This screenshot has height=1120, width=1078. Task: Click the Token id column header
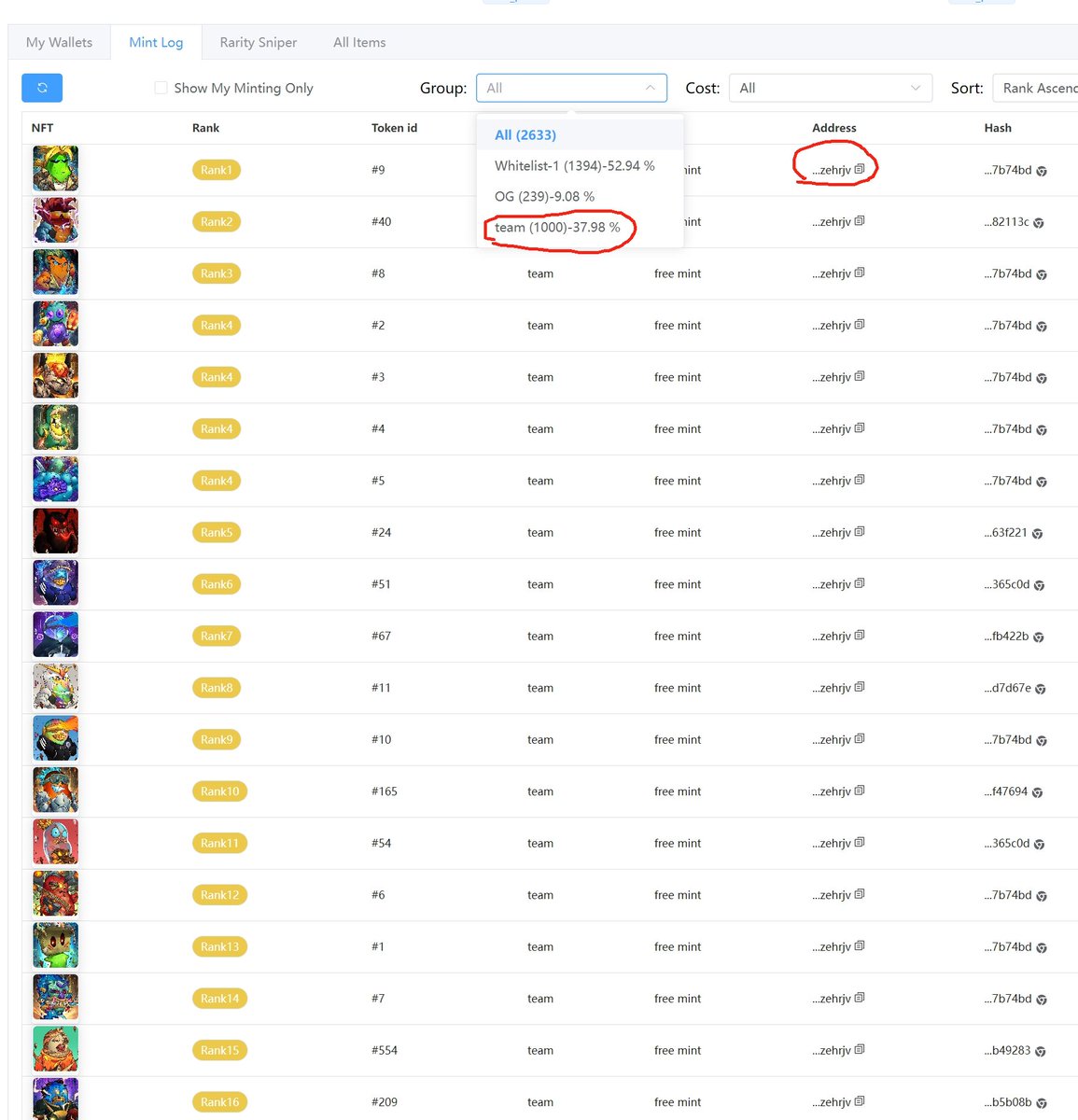tap(394, 128)
